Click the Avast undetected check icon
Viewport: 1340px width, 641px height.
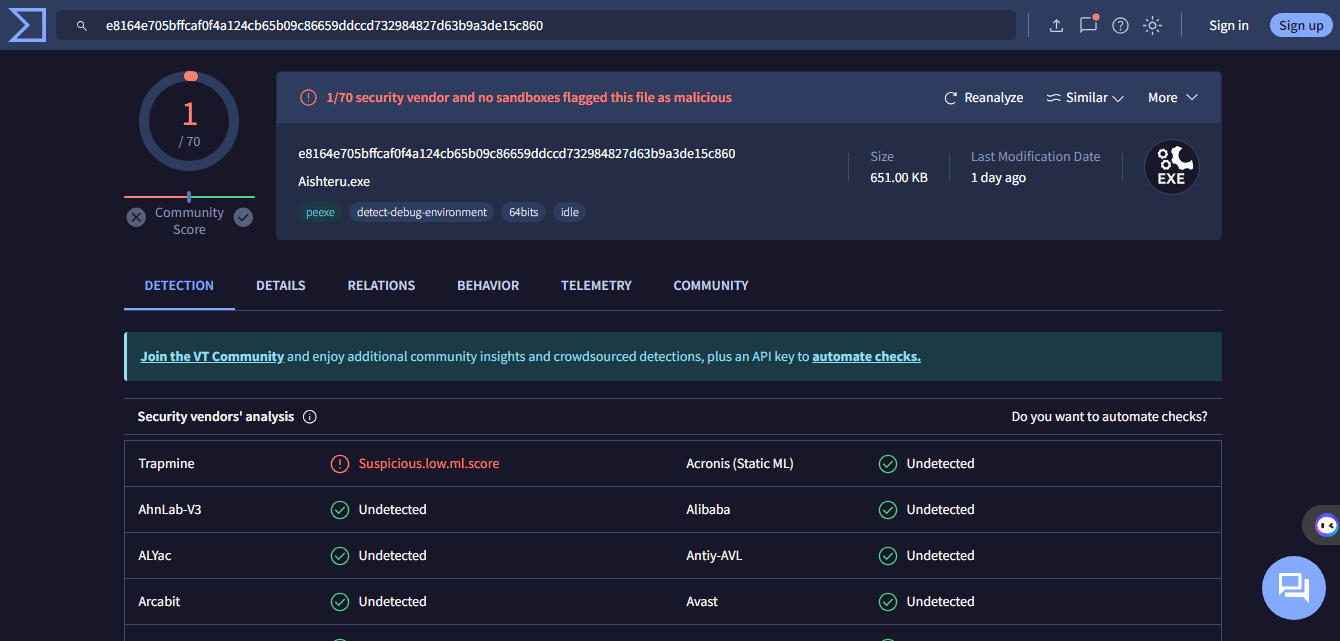coord(888,602)
